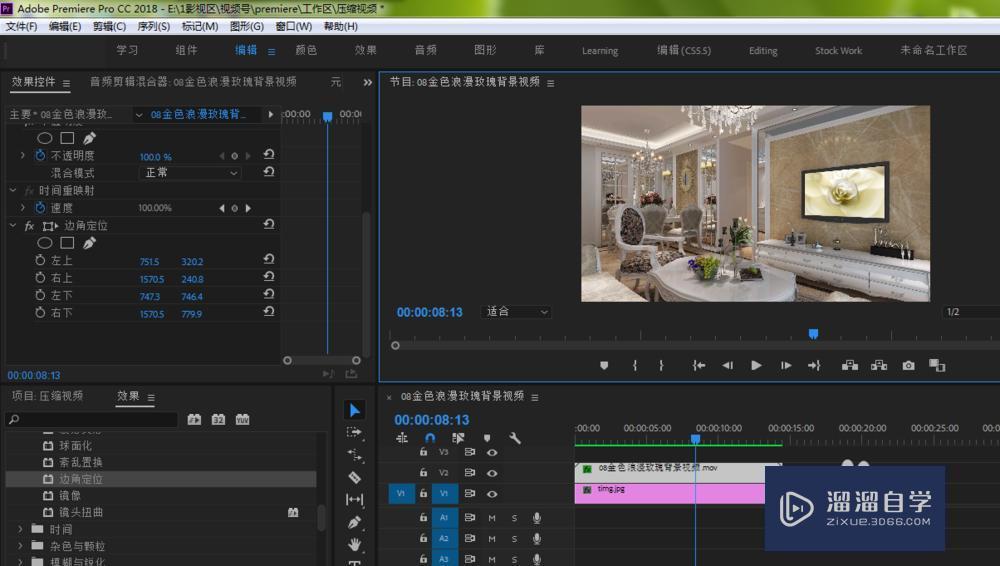Select the Ripple Edit tool

tap(355, 455)
